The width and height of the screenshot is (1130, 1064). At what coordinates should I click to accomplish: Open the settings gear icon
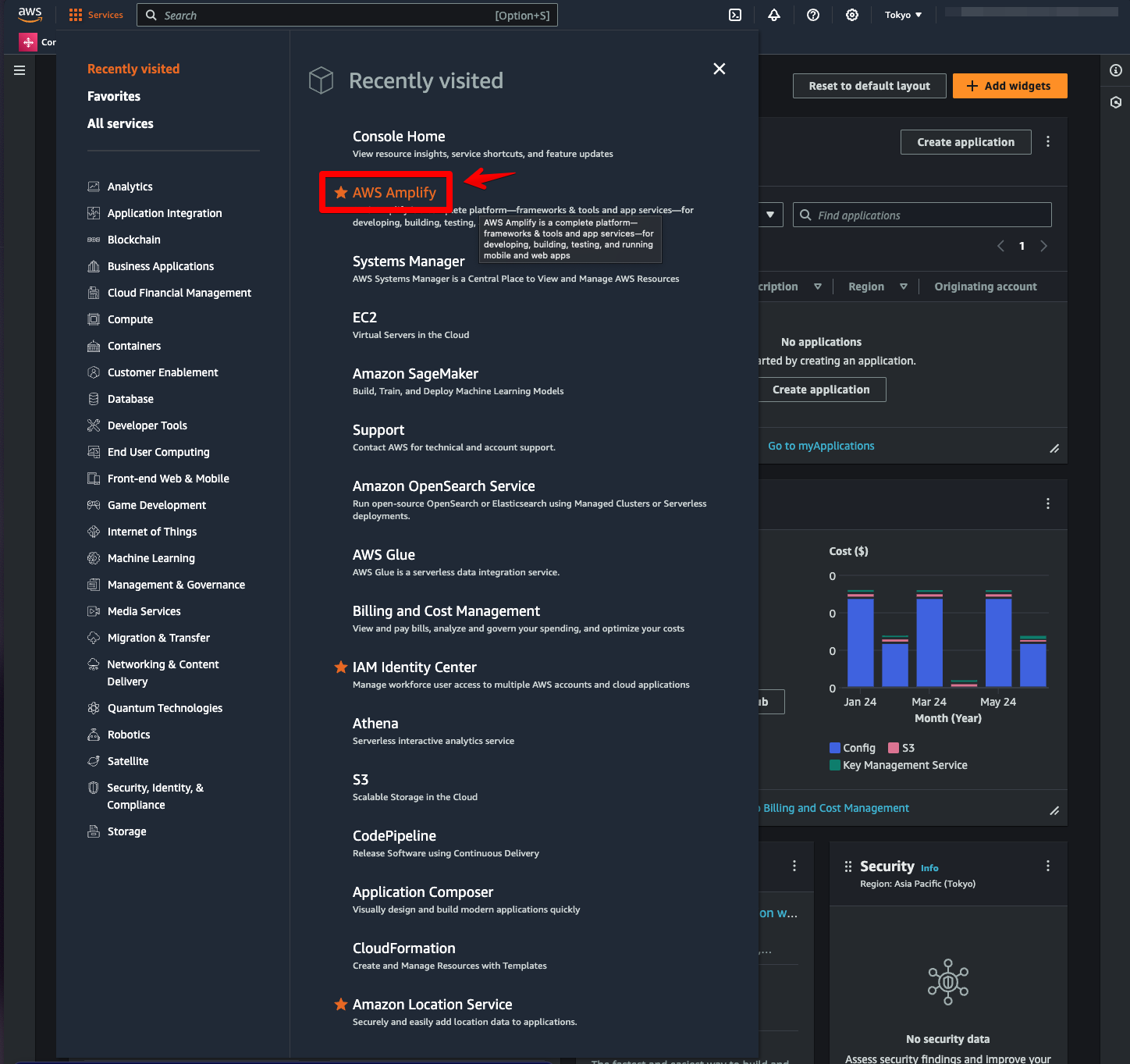pos(851,15)
